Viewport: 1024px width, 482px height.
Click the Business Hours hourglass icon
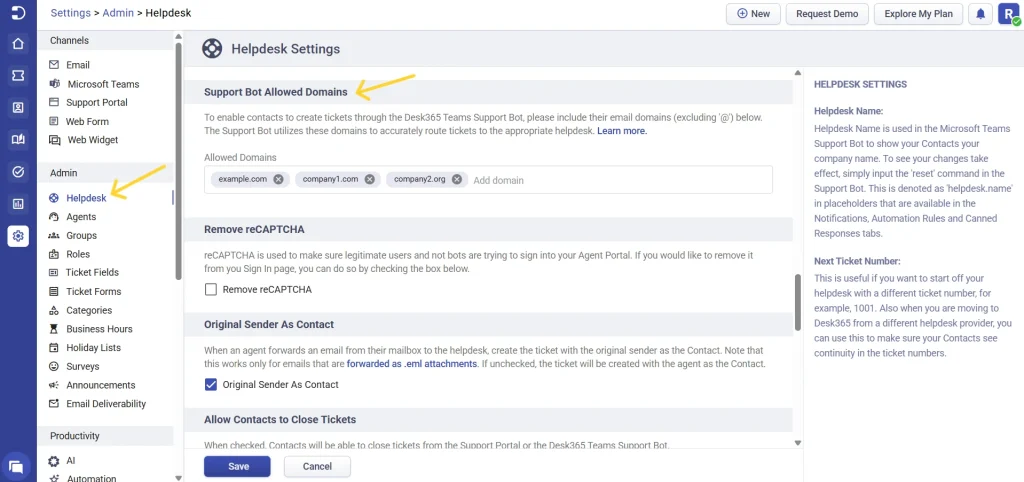click(x=54, y=329)
